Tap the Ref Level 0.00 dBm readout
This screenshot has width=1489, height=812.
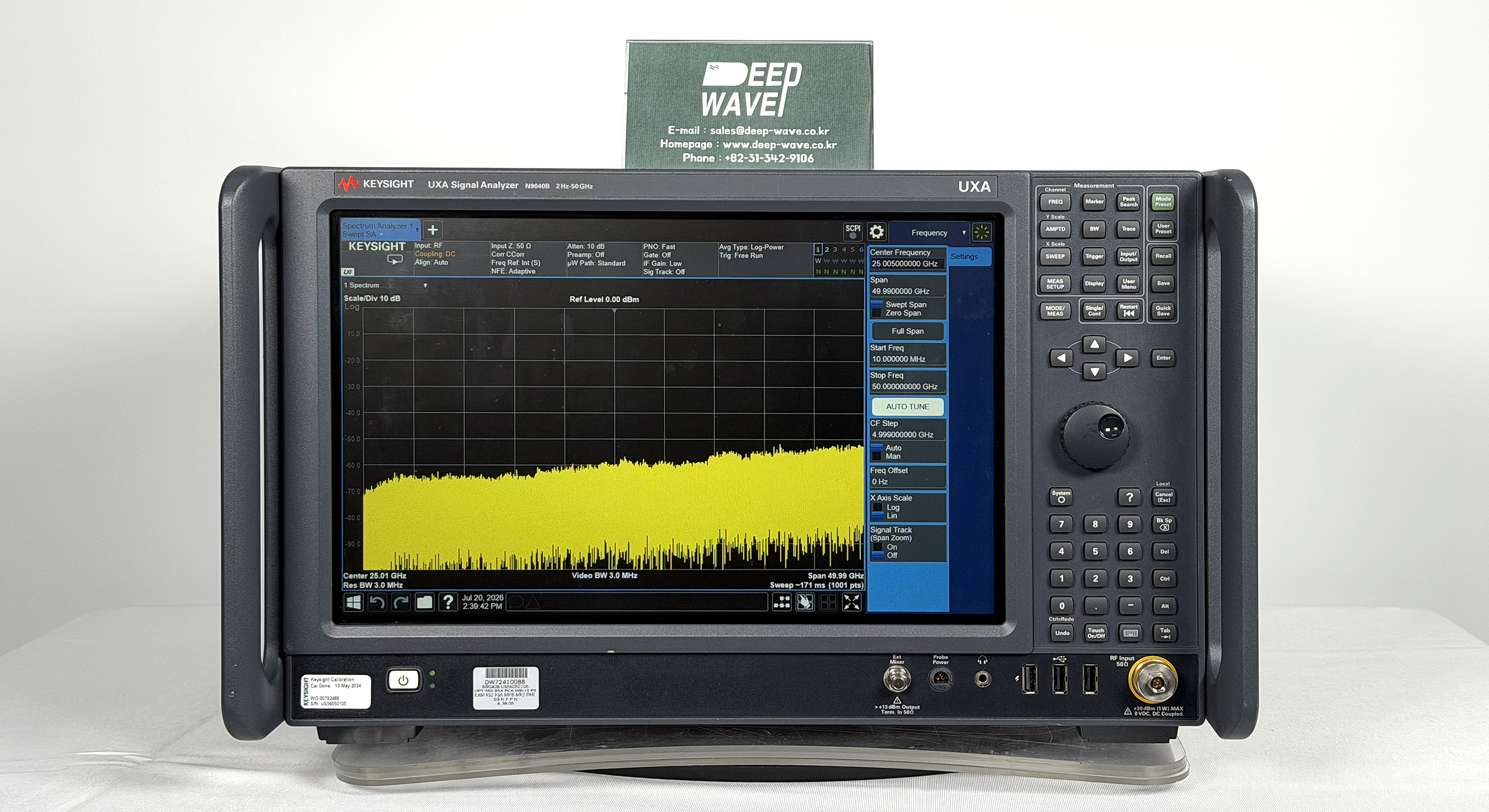coord(604,300)
